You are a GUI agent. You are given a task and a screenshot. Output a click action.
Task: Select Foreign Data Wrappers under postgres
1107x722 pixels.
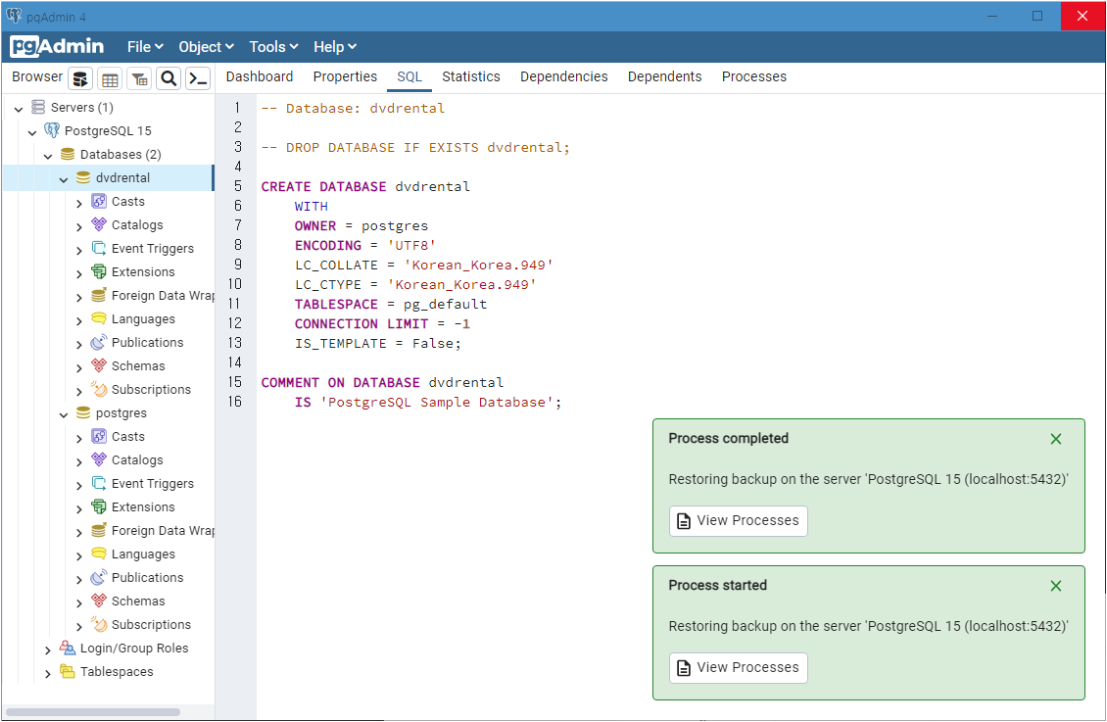point(163,531)
